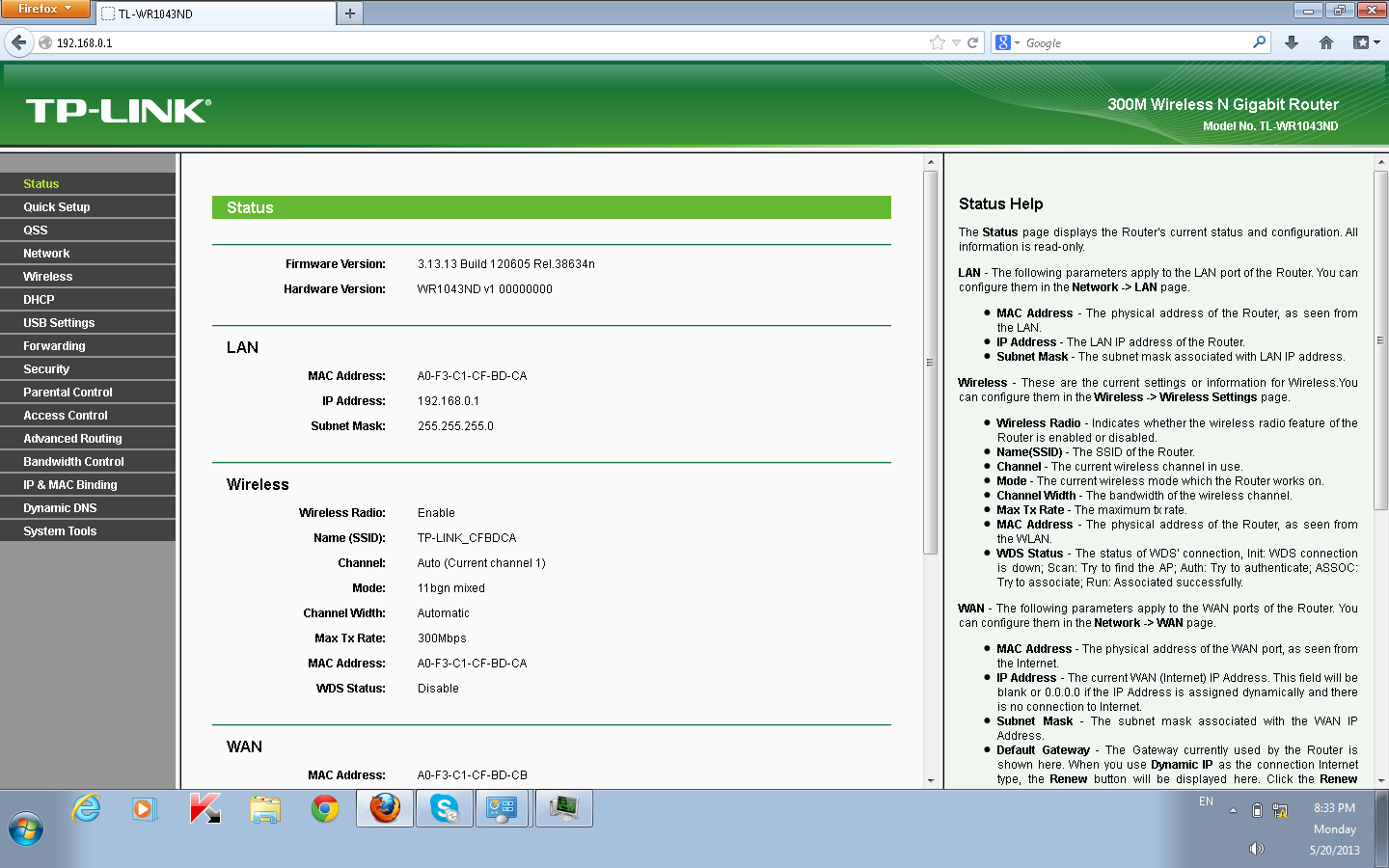Open the Firefox application menu button

44,9
